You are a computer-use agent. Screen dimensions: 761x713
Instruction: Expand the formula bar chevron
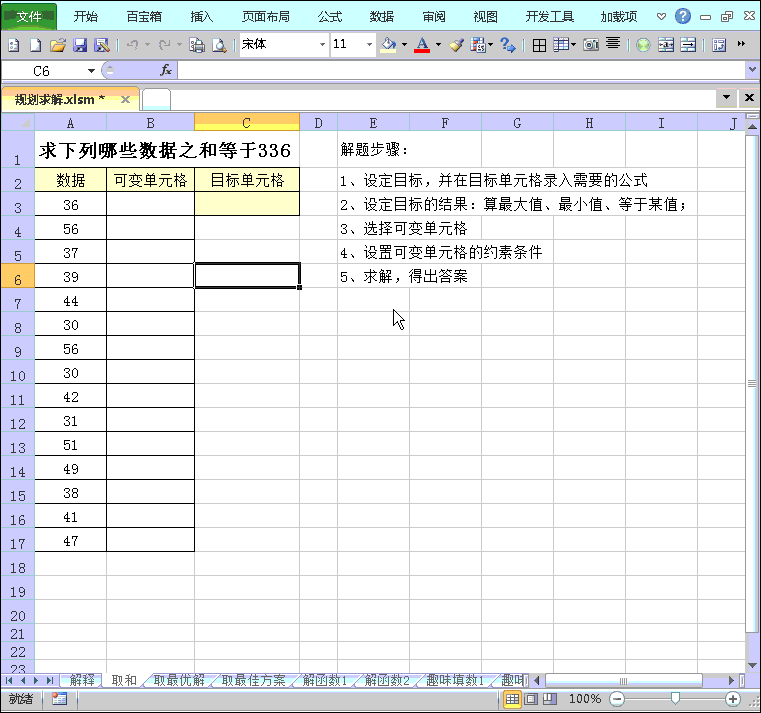752,69
